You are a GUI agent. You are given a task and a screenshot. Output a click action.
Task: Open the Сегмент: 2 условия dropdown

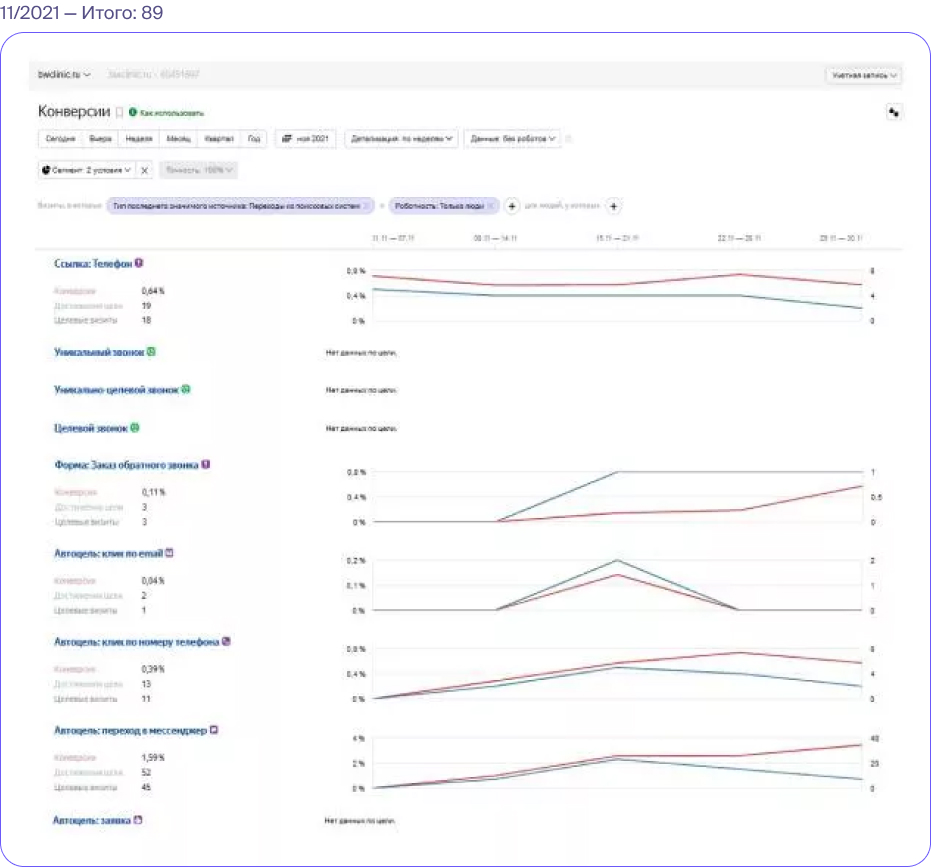[87, 170]
